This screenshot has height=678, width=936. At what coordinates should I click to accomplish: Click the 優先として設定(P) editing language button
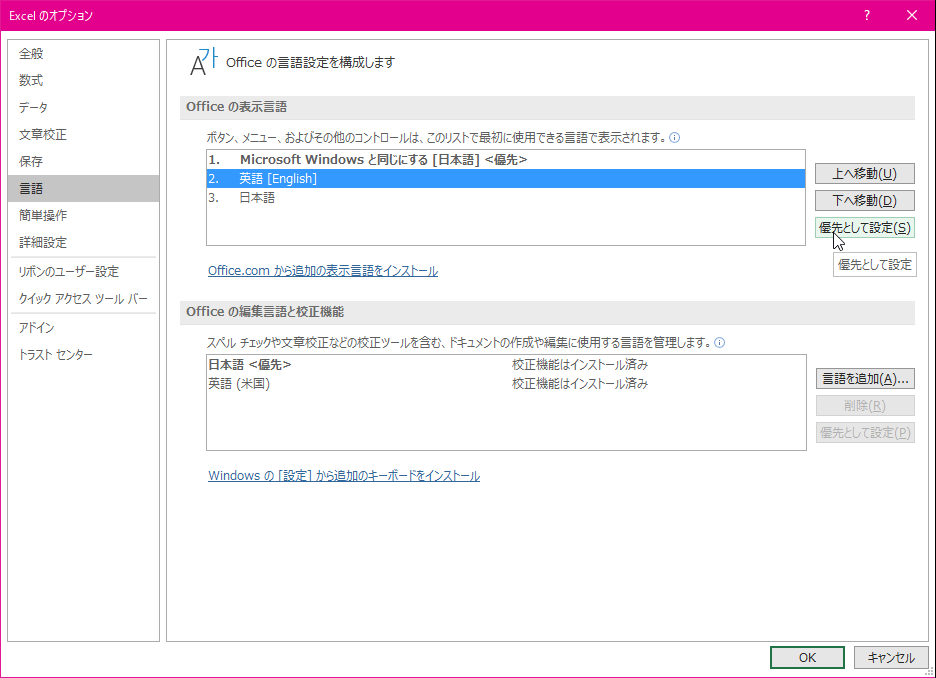[865, 433]
